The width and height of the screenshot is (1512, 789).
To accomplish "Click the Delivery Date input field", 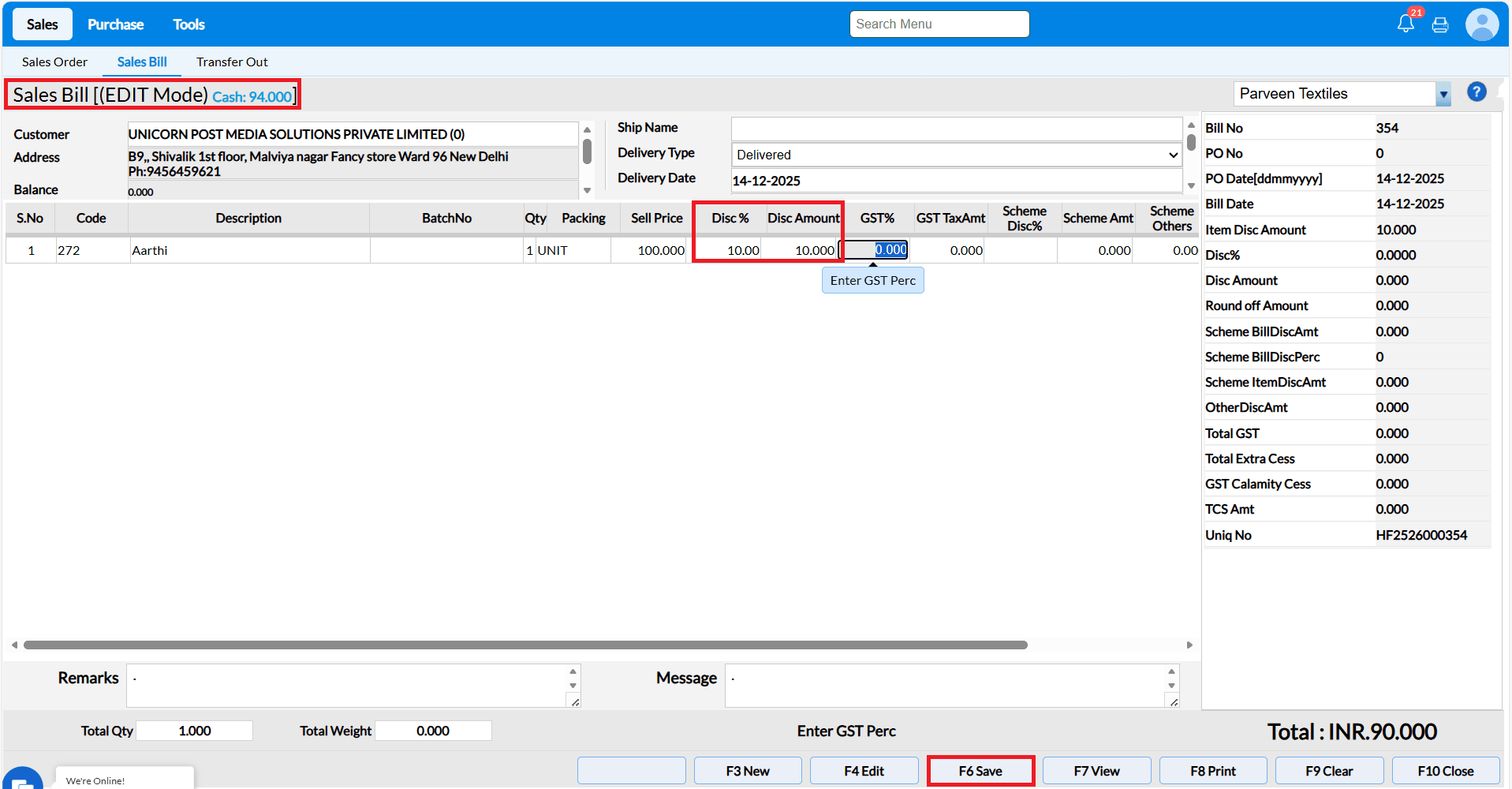I will click(x=956, y=181).
